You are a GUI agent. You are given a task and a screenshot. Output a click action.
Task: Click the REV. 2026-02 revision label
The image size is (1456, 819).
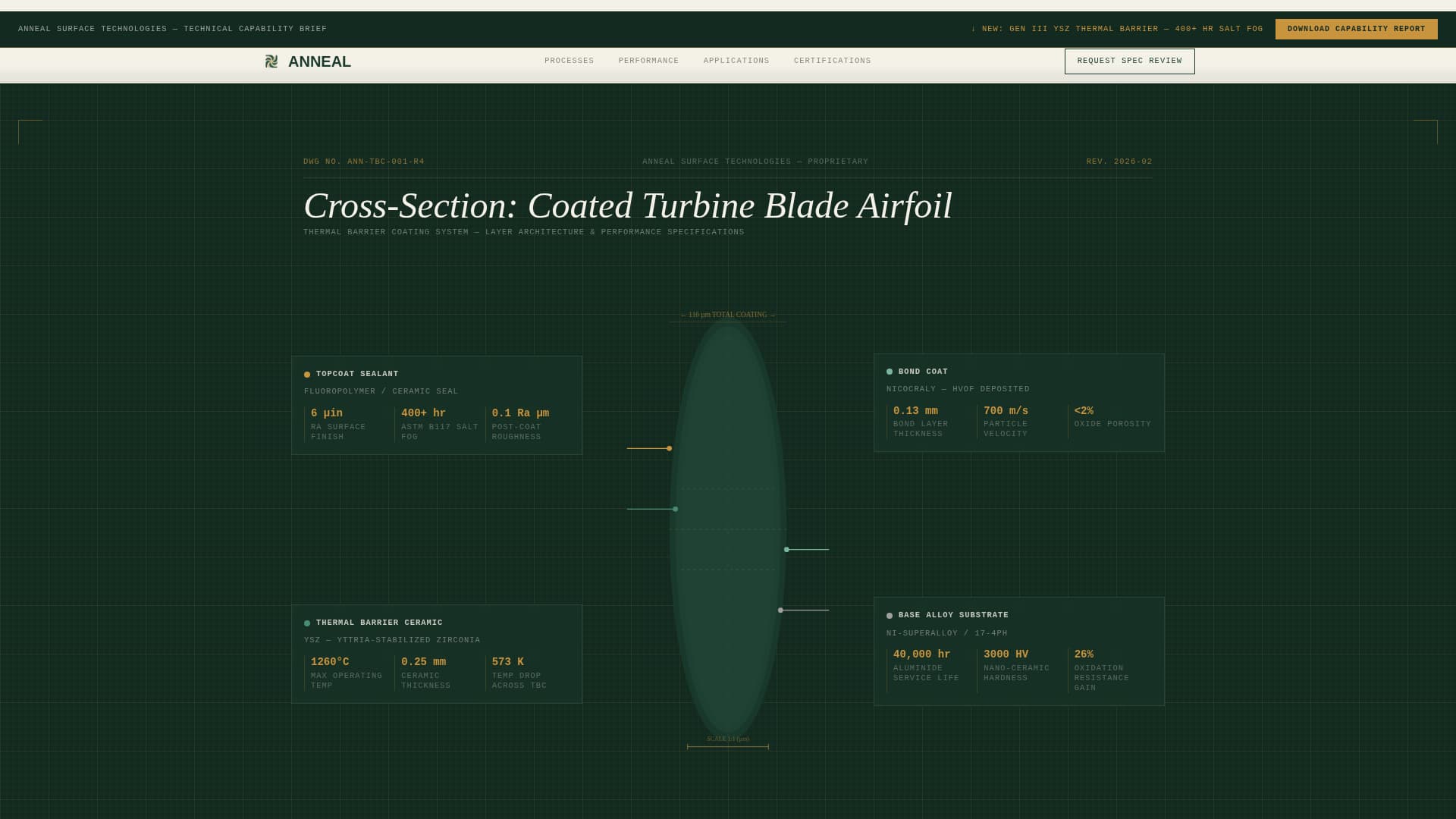coord(1119,161)
